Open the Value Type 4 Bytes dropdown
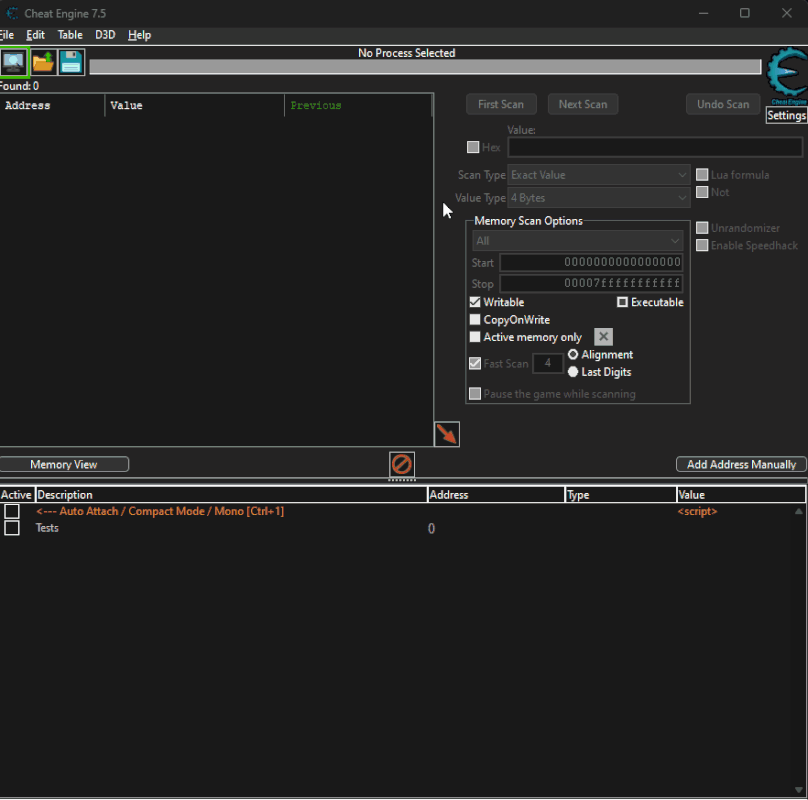Viewport: 808px width, 800px height. (599, 198)
